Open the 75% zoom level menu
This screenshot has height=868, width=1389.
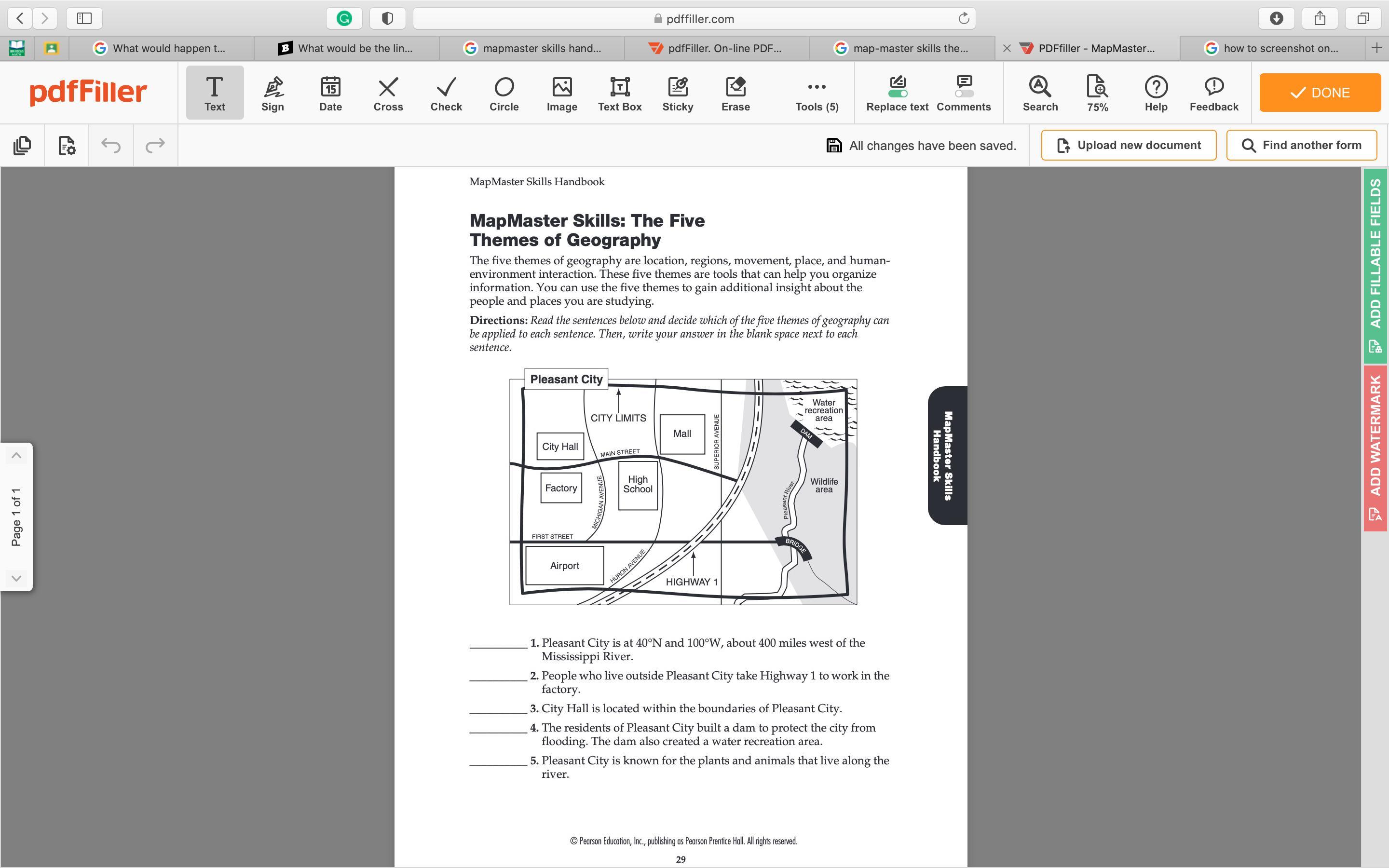click(x=1097, y=93)
